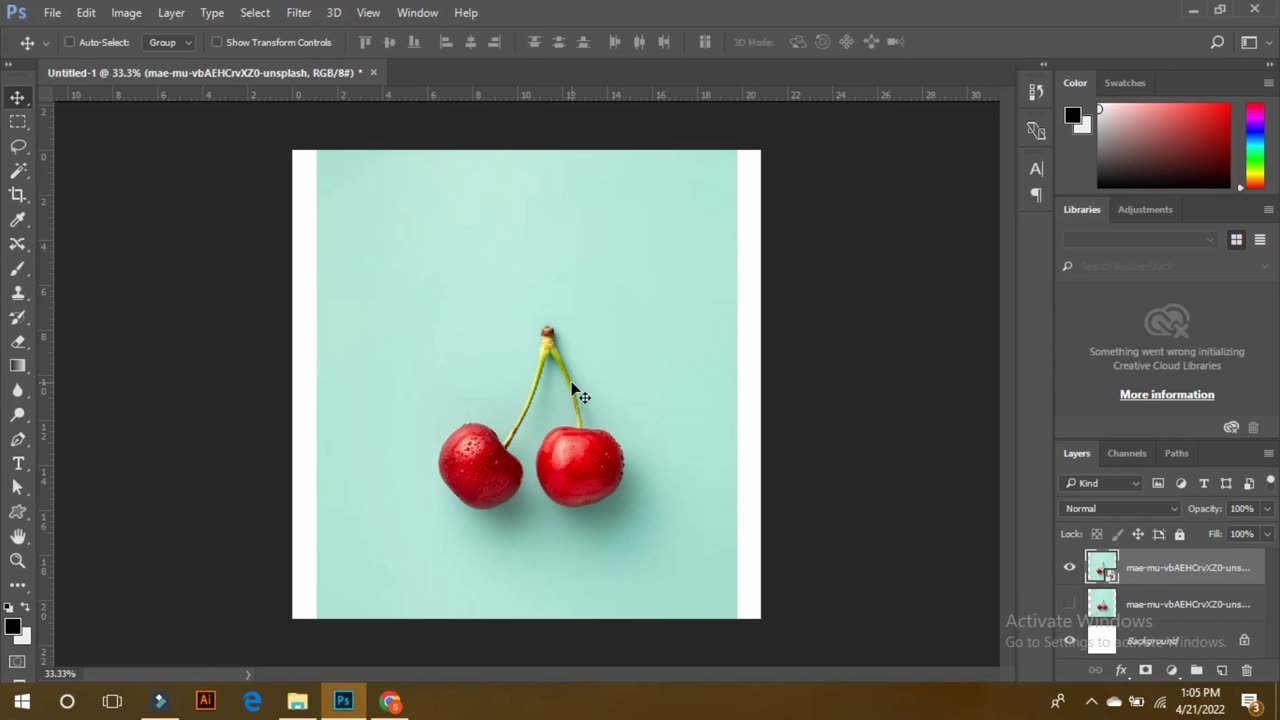Click inside the Color panel red picker field

coord(1164,146)
